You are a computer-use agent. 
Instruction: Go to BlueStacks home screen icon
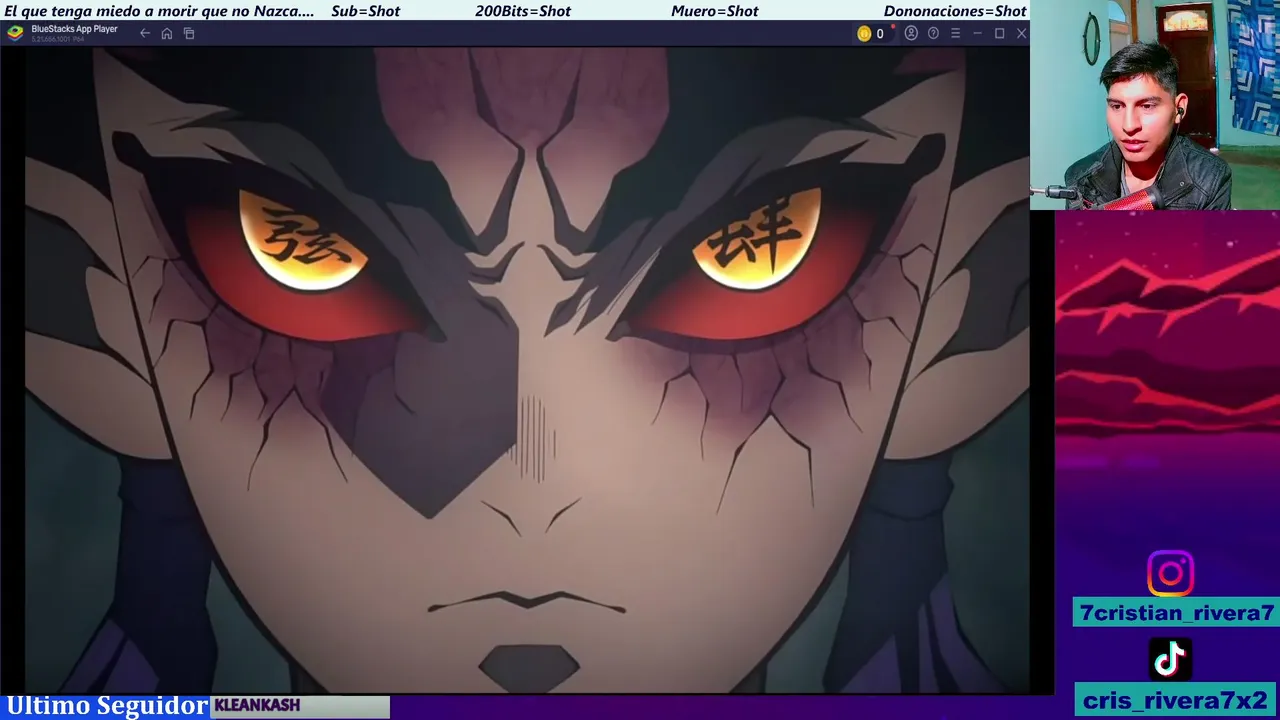167,34
